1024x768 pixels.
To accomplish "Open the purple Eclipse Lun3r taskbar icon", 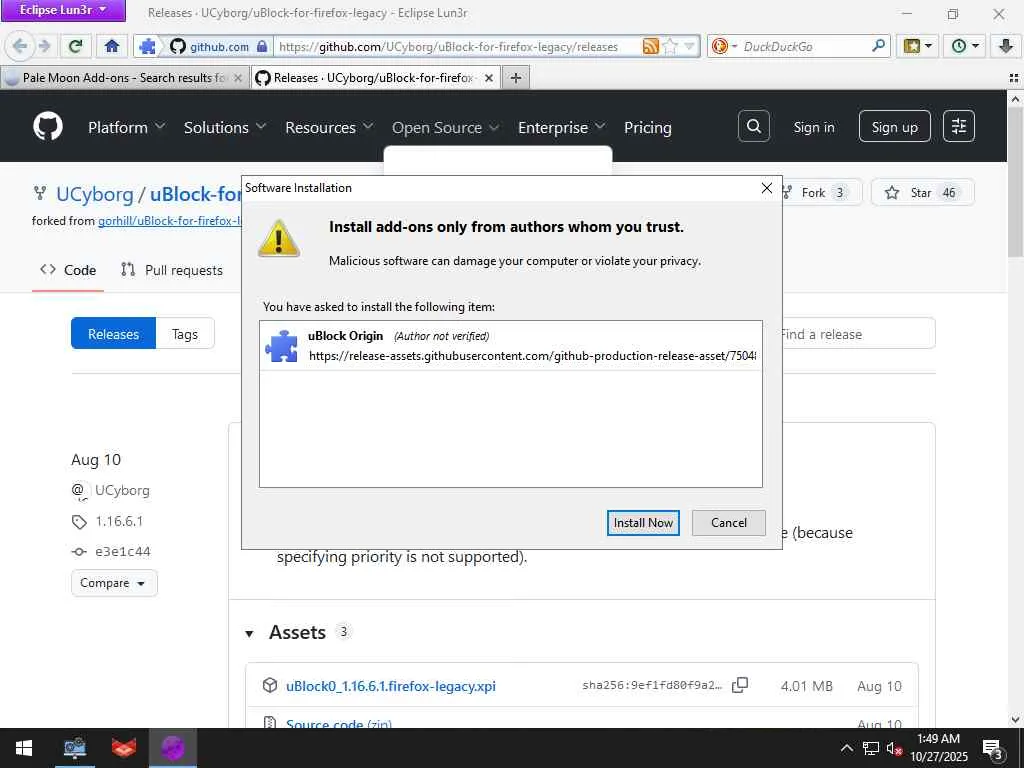I will pos(172,748).
